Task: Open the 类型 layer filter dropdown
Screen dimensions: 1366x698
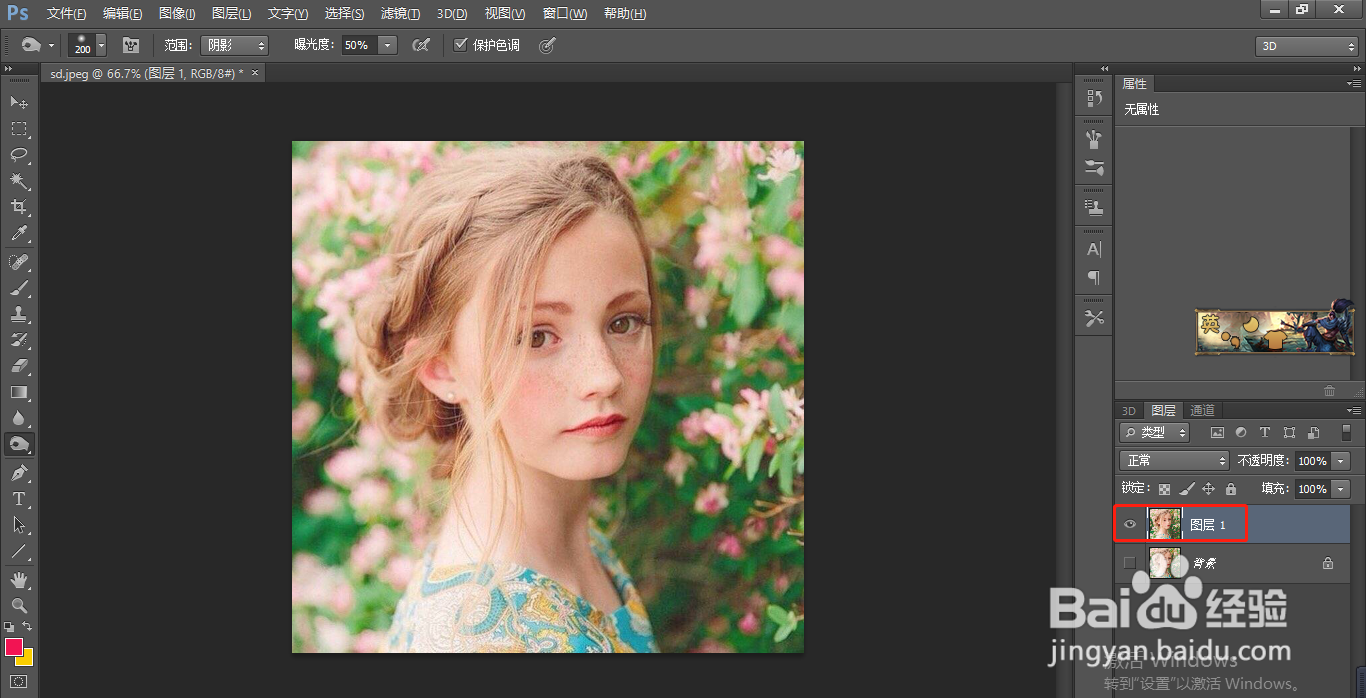Action: (1154, 433)
